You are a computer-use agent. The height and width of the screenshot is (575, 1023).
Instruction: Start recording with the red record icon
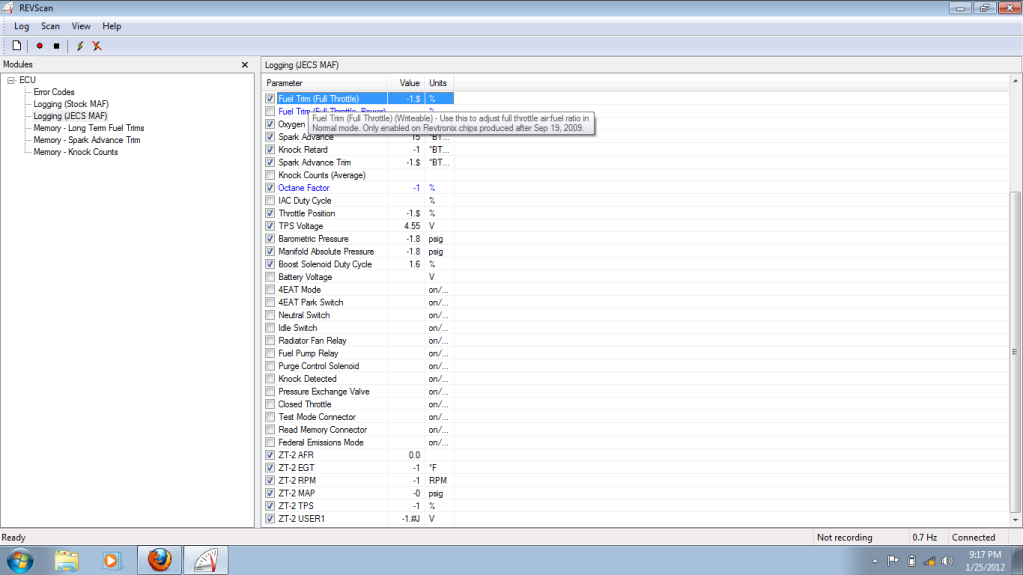click(x=39, y=46)
